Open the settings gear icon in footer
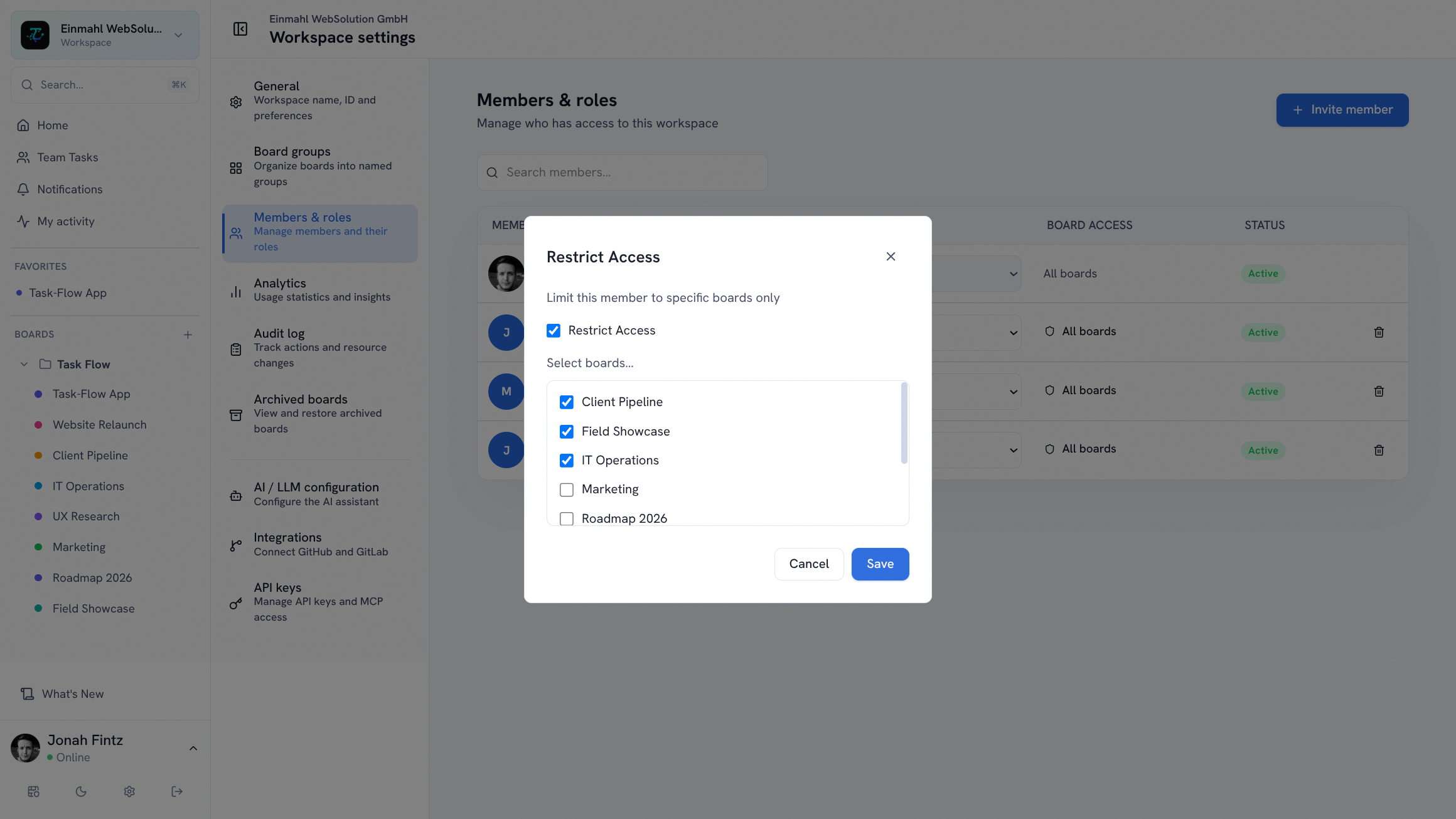The image size is (1456, 819). click(x=129, y=791)
